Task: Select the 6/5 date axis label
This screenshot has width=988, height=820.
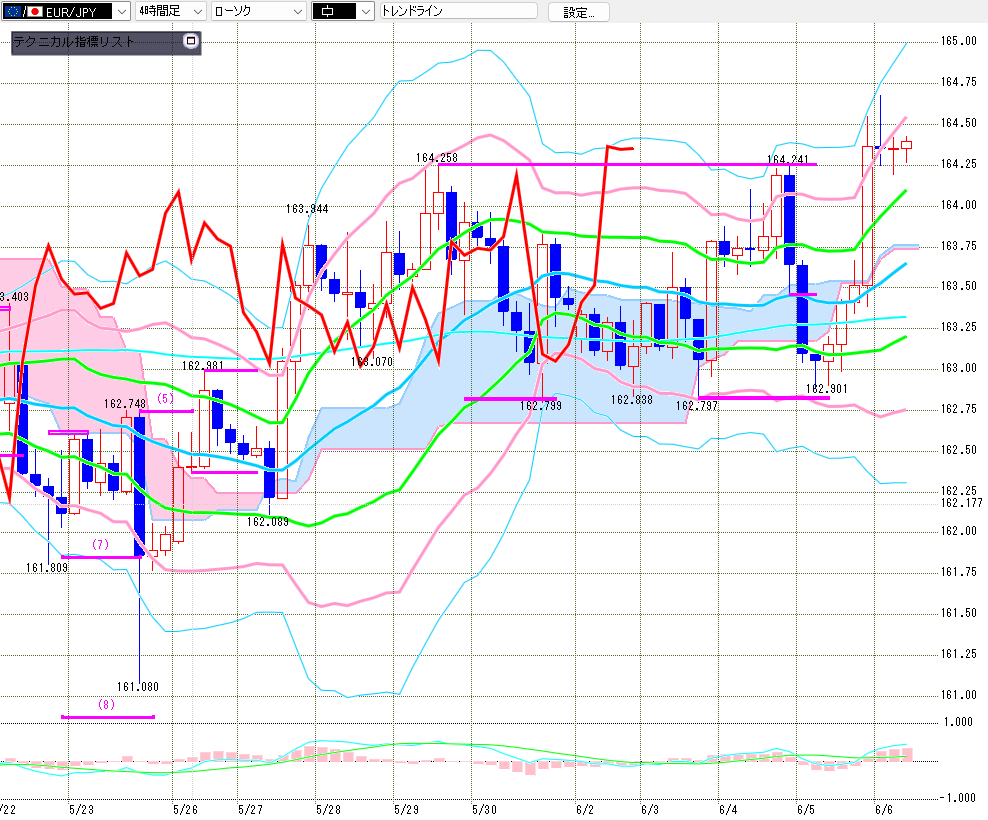Action: (x=806, y=810)
